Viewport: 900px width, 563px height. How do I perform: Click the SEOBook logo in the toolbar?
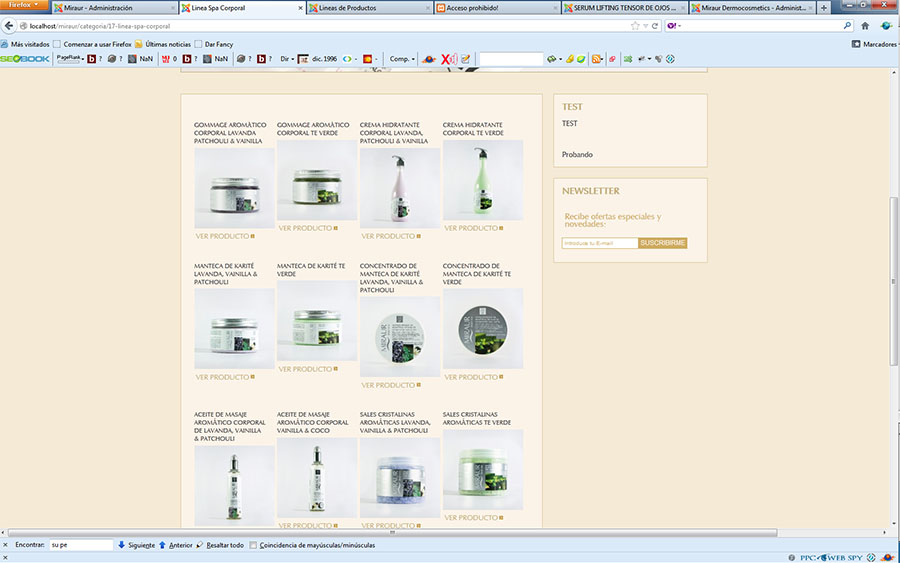(24, 59)
